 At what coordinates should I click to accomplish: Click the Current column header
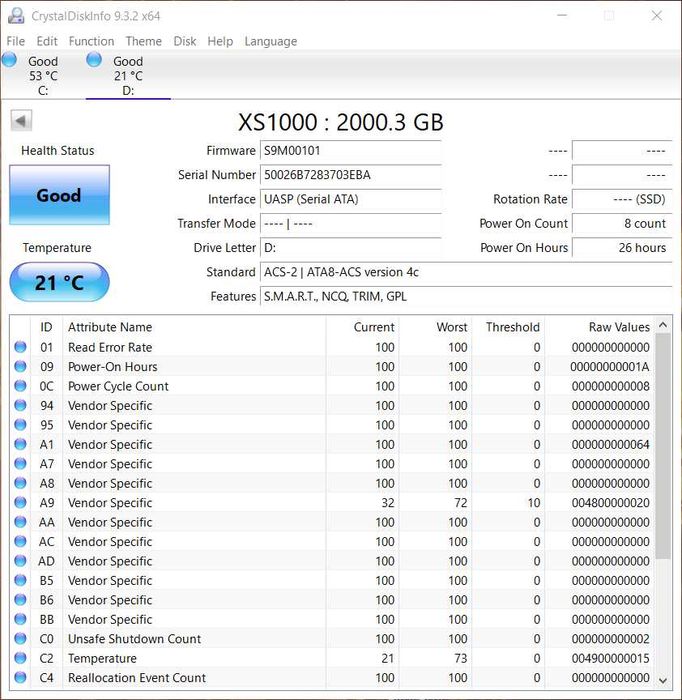362,327
